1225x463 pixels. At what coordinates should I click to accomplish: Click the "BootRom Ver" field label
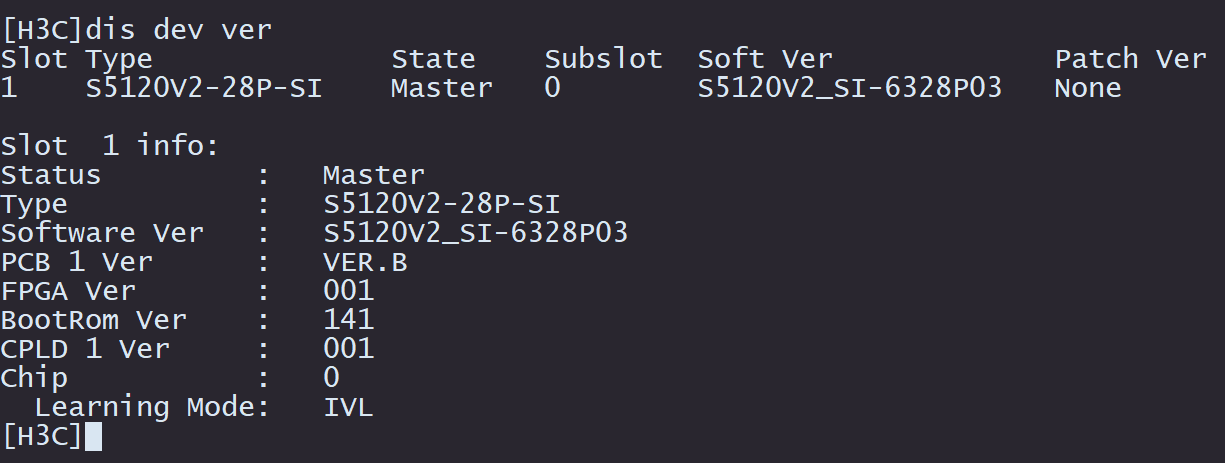coord(93,320)
